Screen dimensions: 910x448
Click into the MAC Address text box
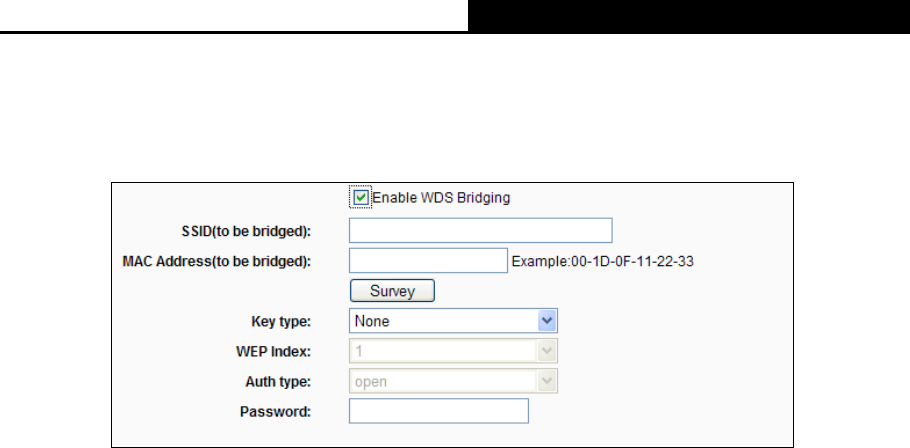(429, 262)
